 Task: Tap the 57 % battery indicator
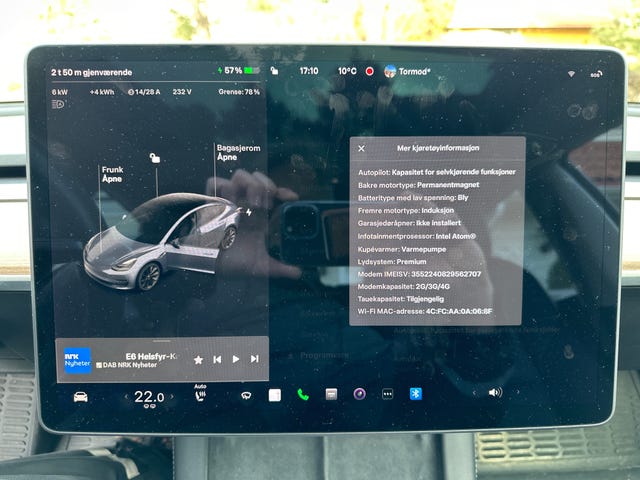pyautogui.click(x=239, y=71)
